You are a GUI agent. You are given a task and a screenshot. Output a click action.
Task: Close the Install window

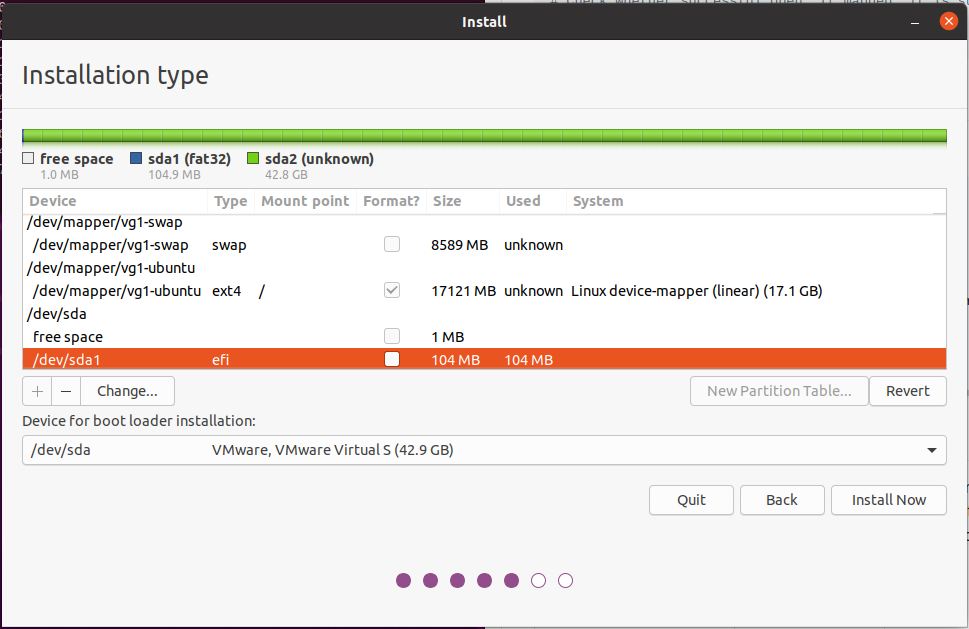pos(947,21)
